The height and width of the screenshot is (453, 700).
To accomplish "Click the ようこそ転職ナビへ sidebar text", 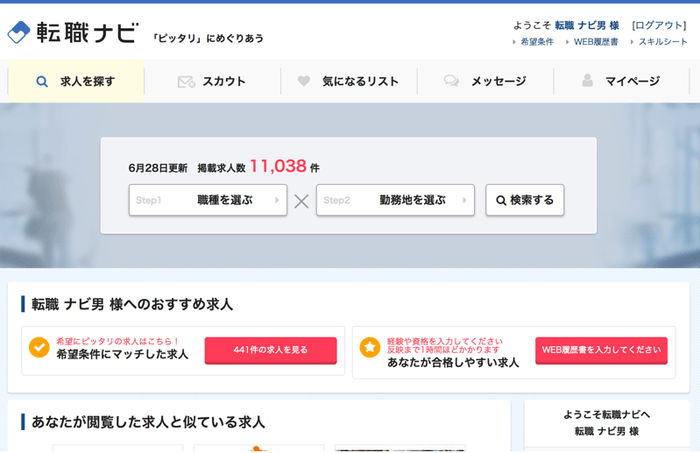I will pos(607,415).
